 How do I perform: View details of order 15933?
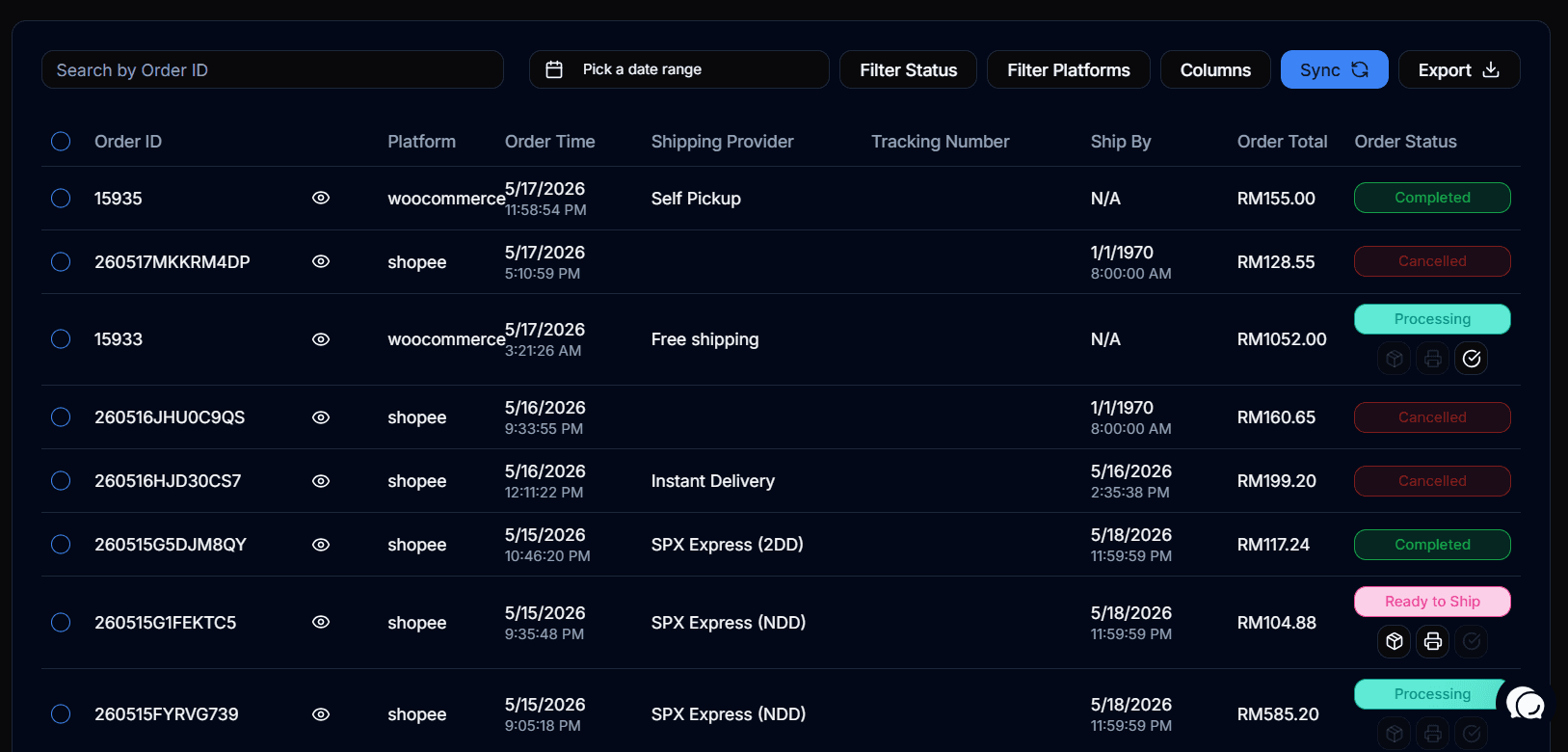click(x=321, y=339)
